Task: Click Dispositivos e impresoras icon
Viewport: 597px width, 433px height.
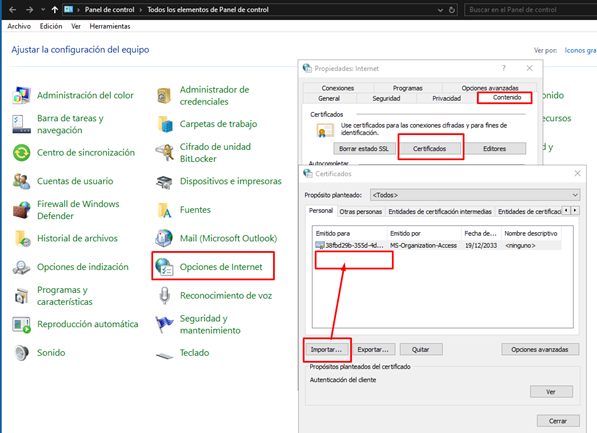Action: tap(164, 181)
